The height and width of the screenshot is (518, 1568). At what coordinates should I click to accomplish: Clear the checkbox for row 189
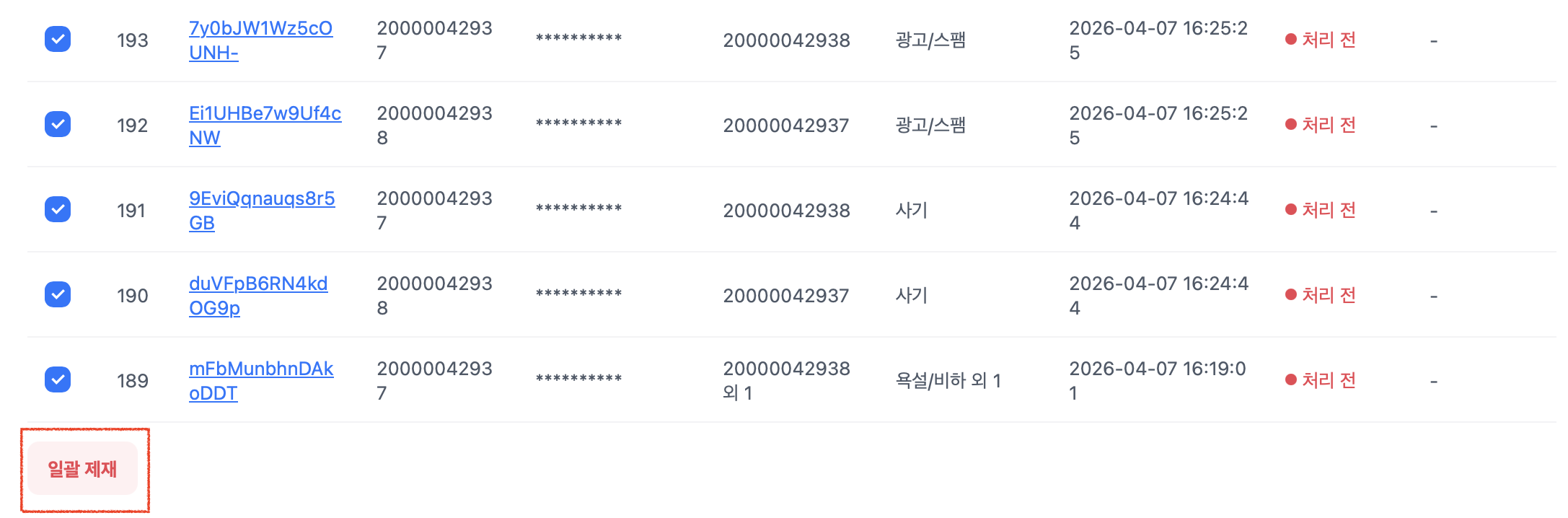point(58,380)
